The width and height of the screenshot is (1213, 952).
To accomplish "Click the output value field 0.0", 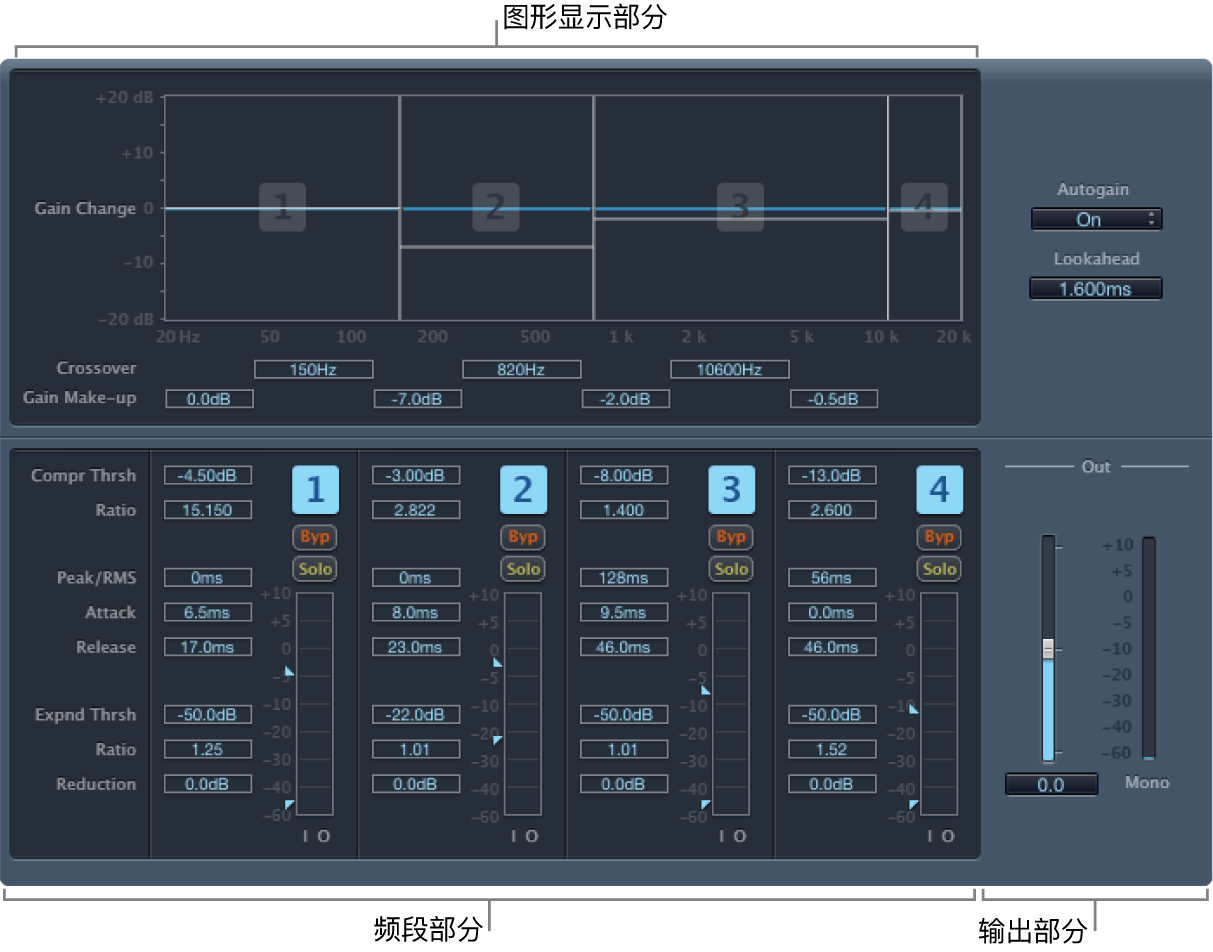I will (1051, 785).
